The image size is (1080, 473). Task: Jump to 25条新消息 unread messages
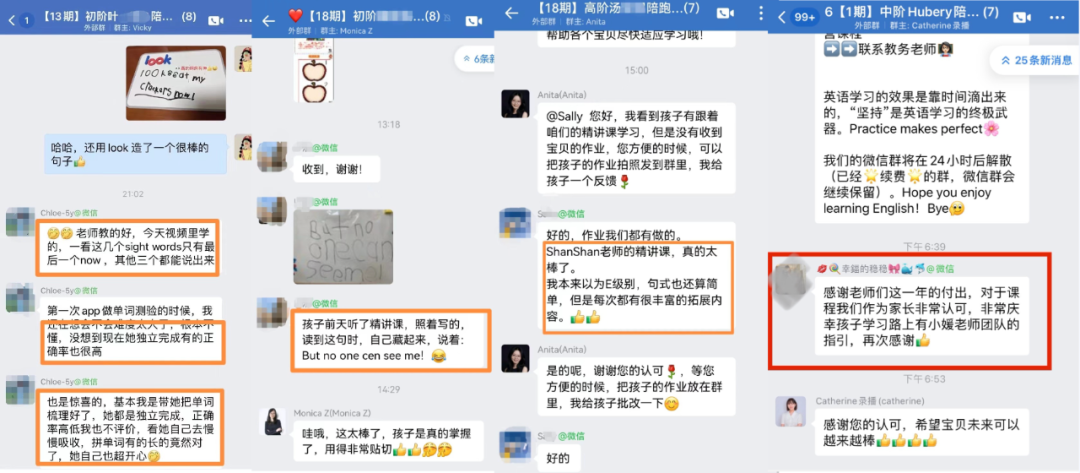(x=1035, y=61)
